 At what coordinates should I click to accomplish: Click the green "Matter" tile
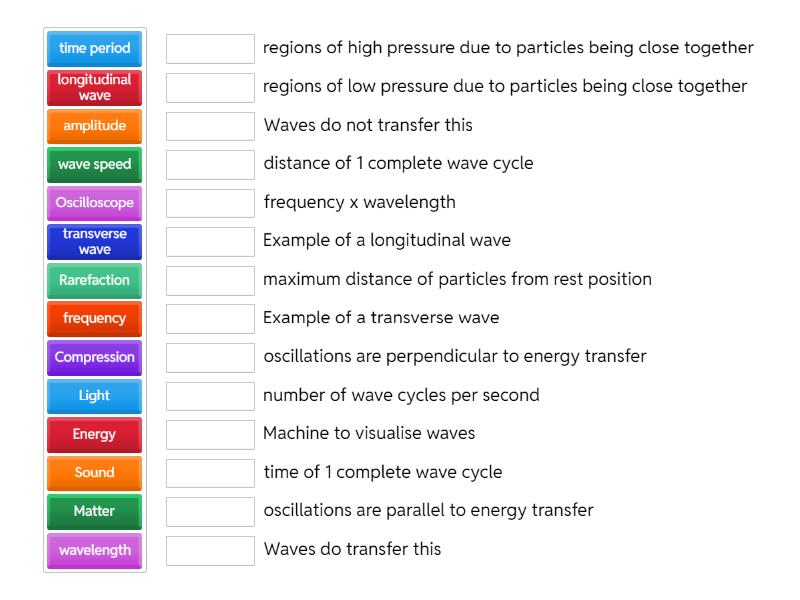point(94,511)
